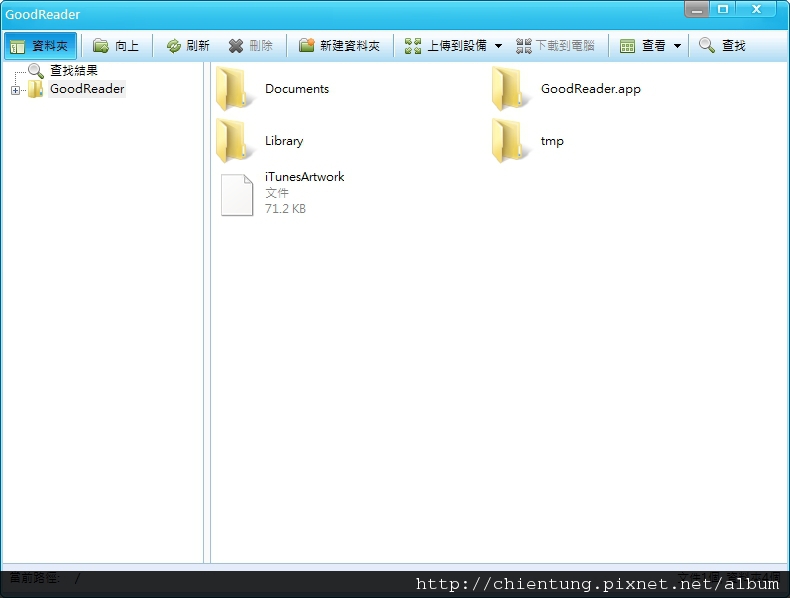Click the 新建資料夾 button label

pos(350,46)
